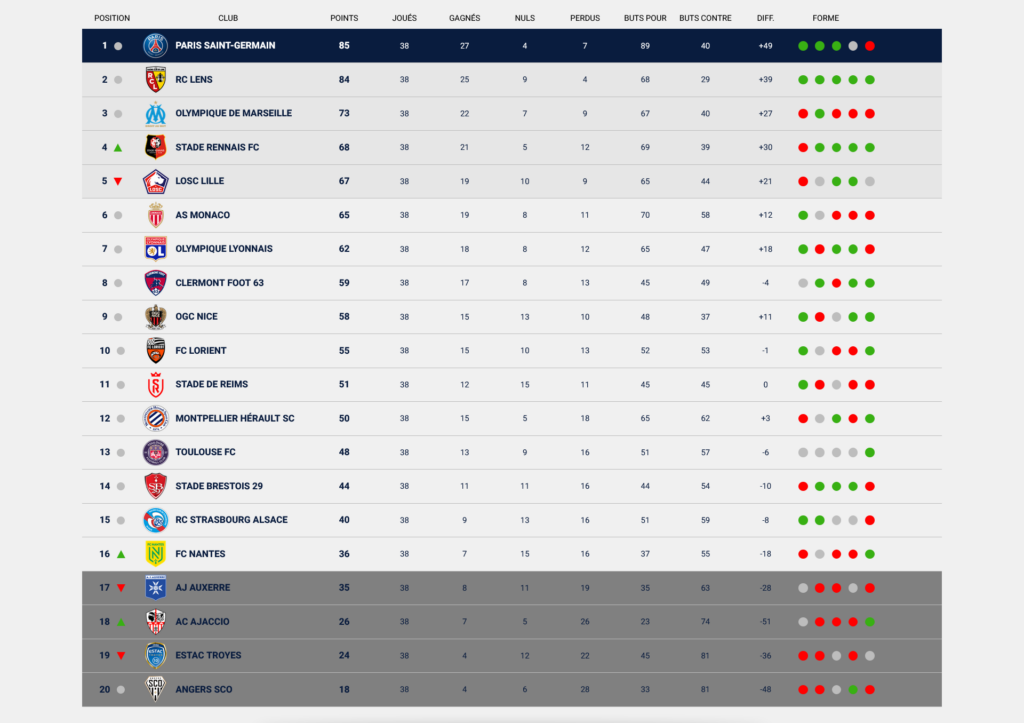Sort the table by the POINTS column header
This screenshot has height=723, width=1024.
[x=344, y=18]
